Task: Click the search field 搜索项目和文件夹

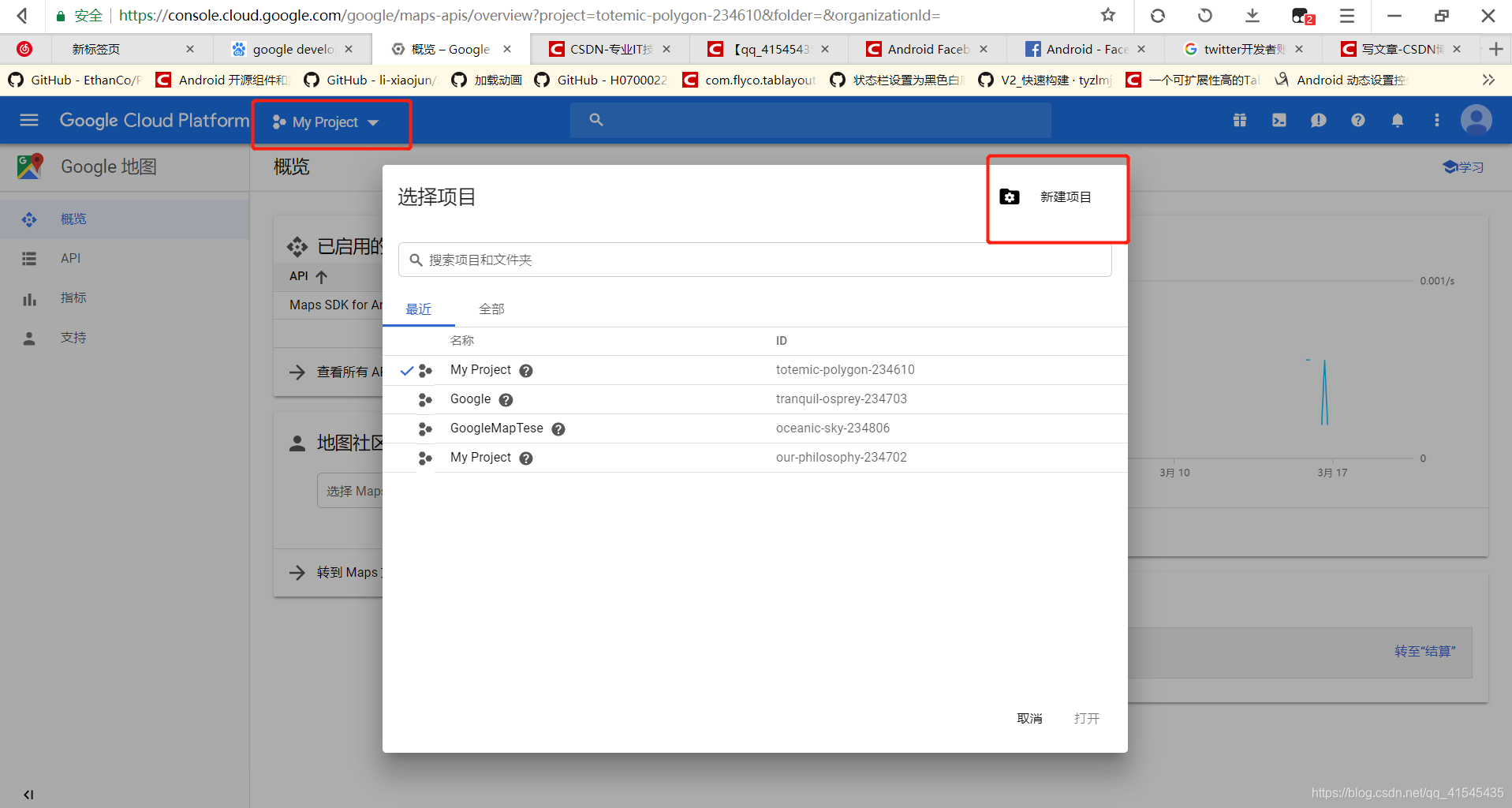Action: point(755,260)
